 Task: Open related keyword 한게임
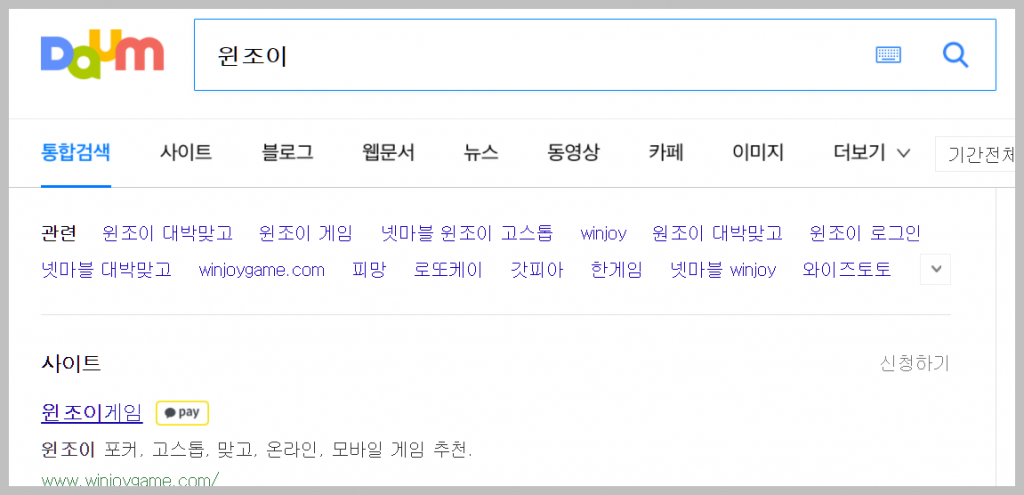point(616,270)
